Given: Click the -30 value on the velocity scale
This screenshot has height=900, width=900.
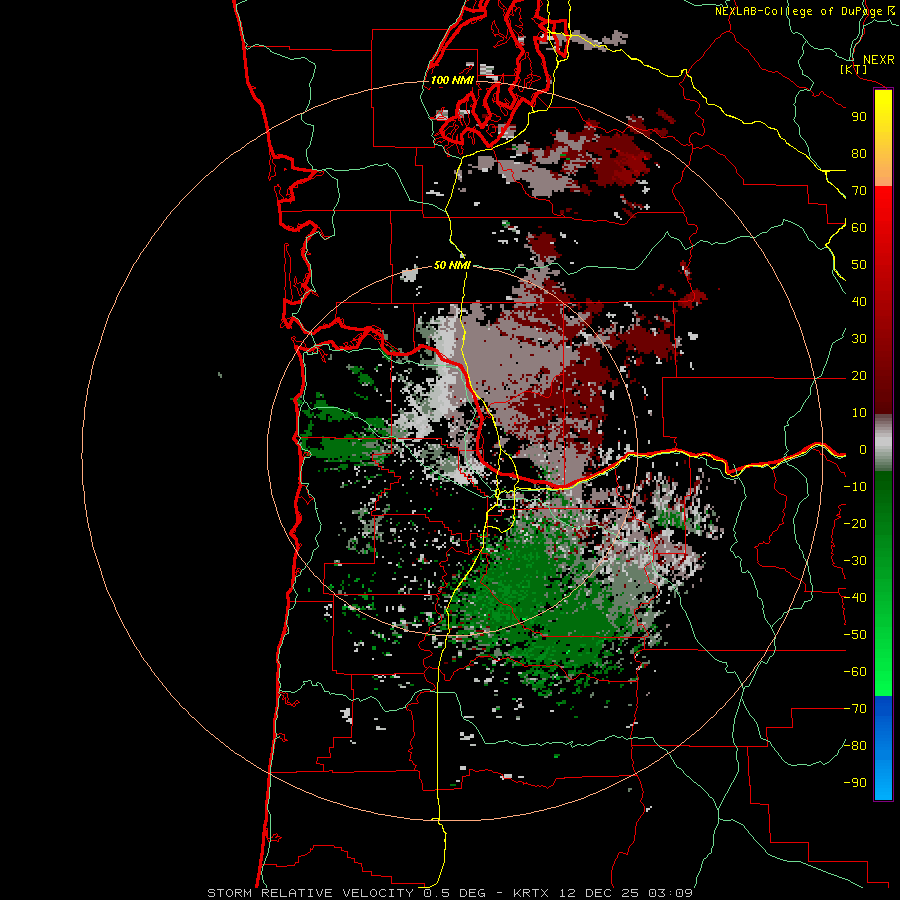Looking at the screenshot, I should (x=855, y=561).
